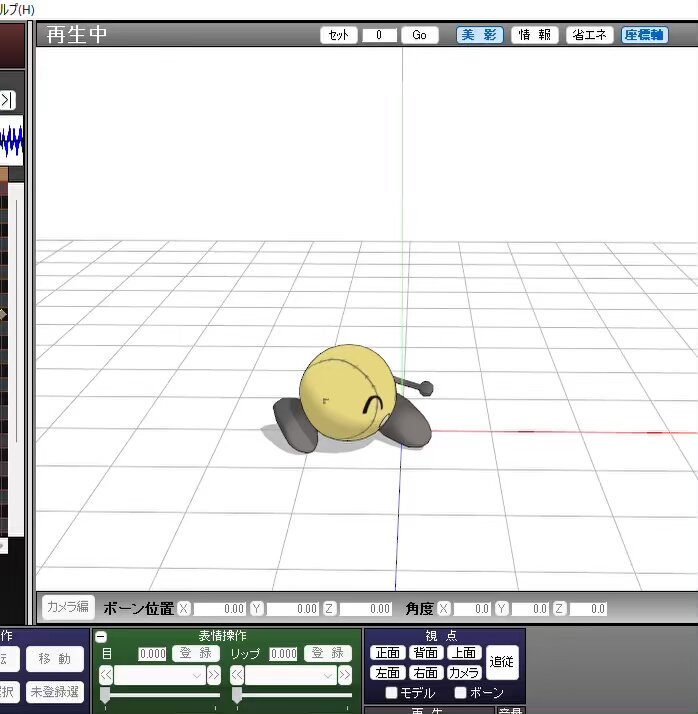Click the 角度 Y value field
This screenshot has height=714, width=698.
point(530,609)
